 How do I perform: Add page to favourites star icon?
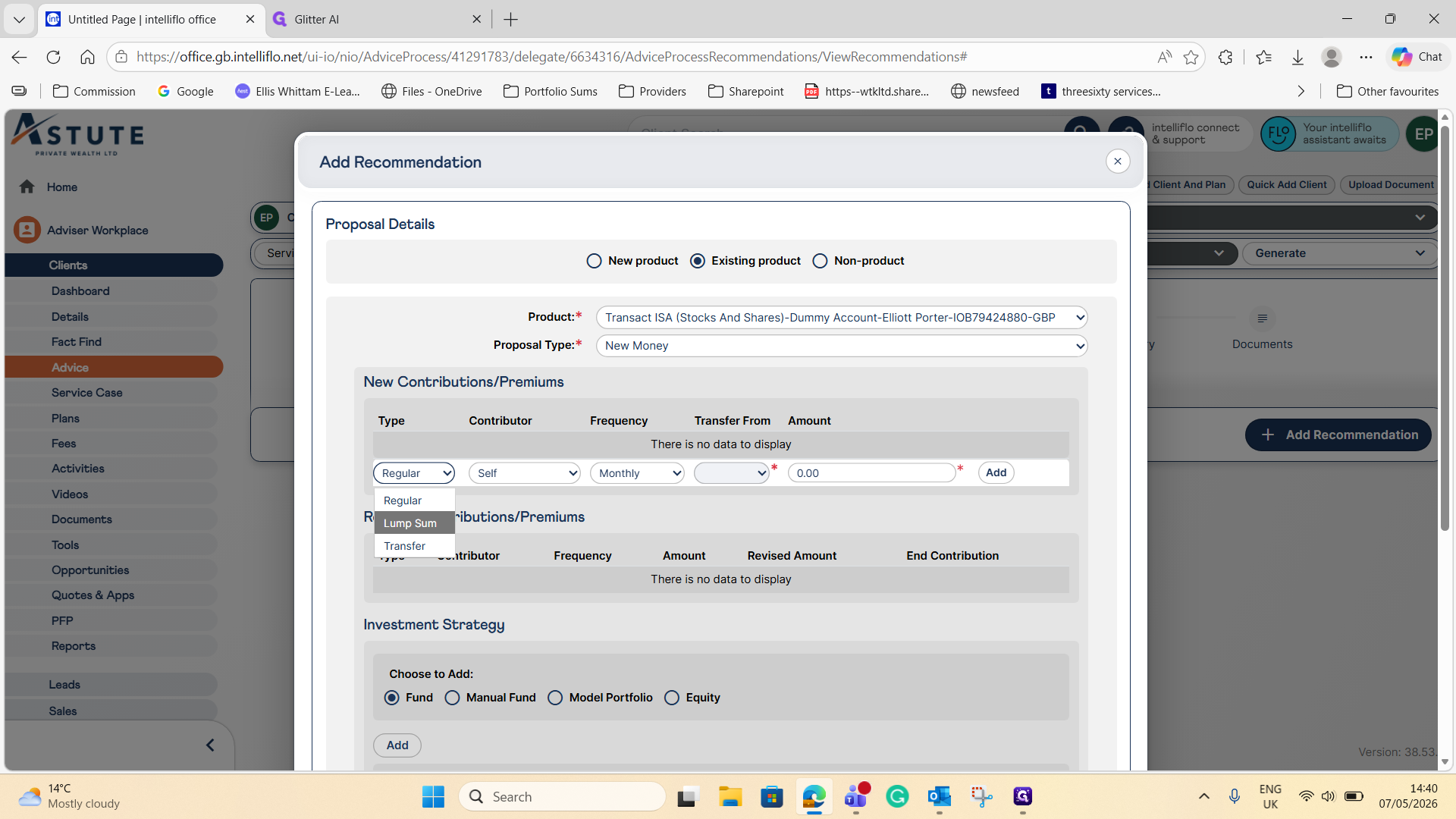pyautogui.click(x=1191, y=57)
